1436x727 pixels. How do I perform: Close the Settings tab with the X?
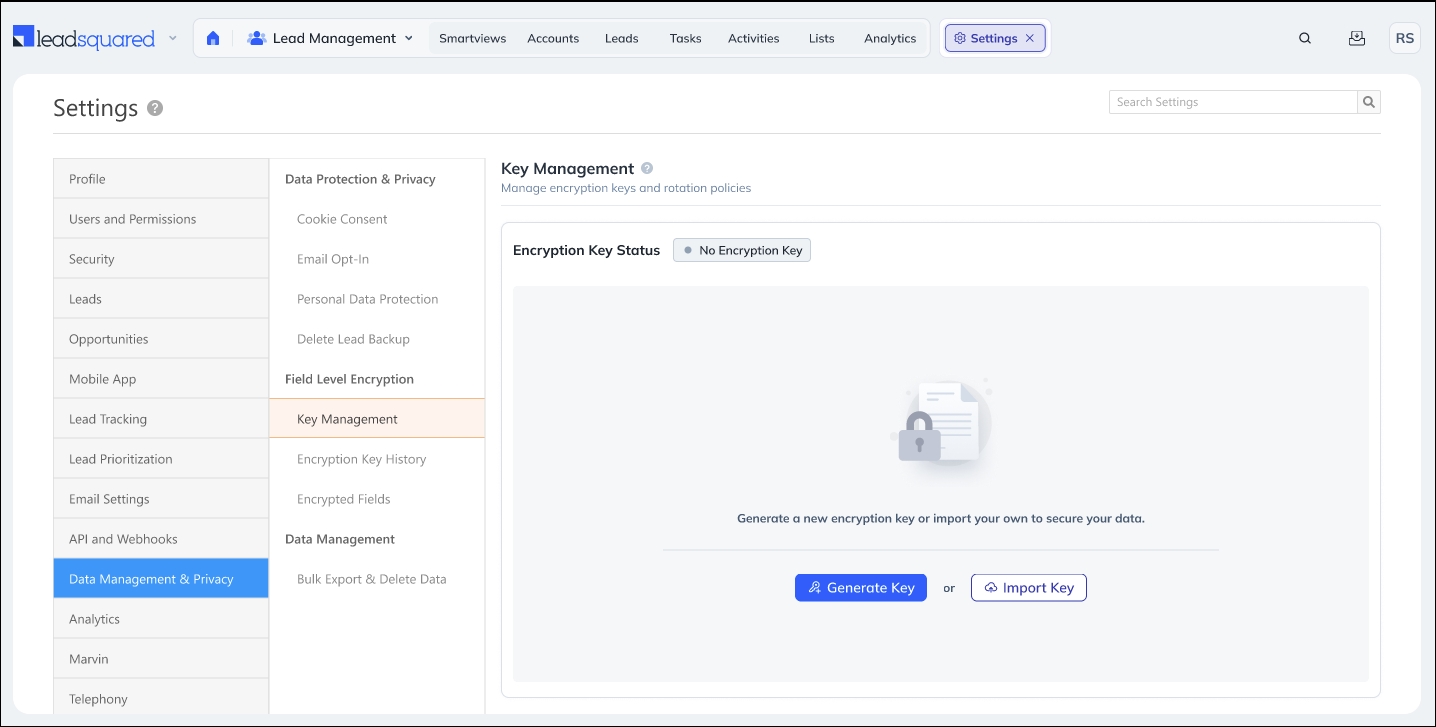coord(1030,38)
